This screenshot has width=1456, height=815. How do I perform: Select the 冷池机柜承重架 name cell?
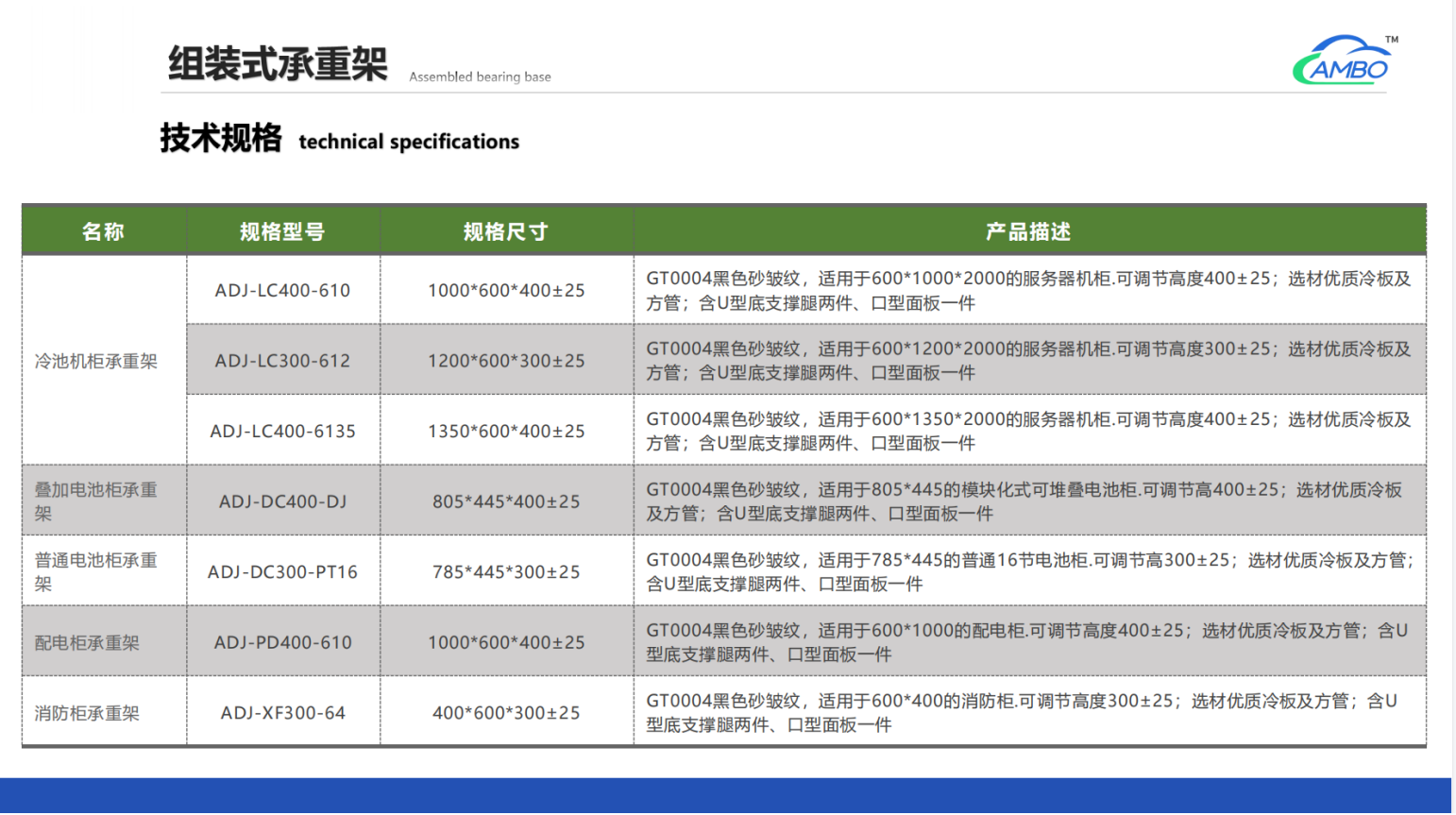(x=96, y=361)
